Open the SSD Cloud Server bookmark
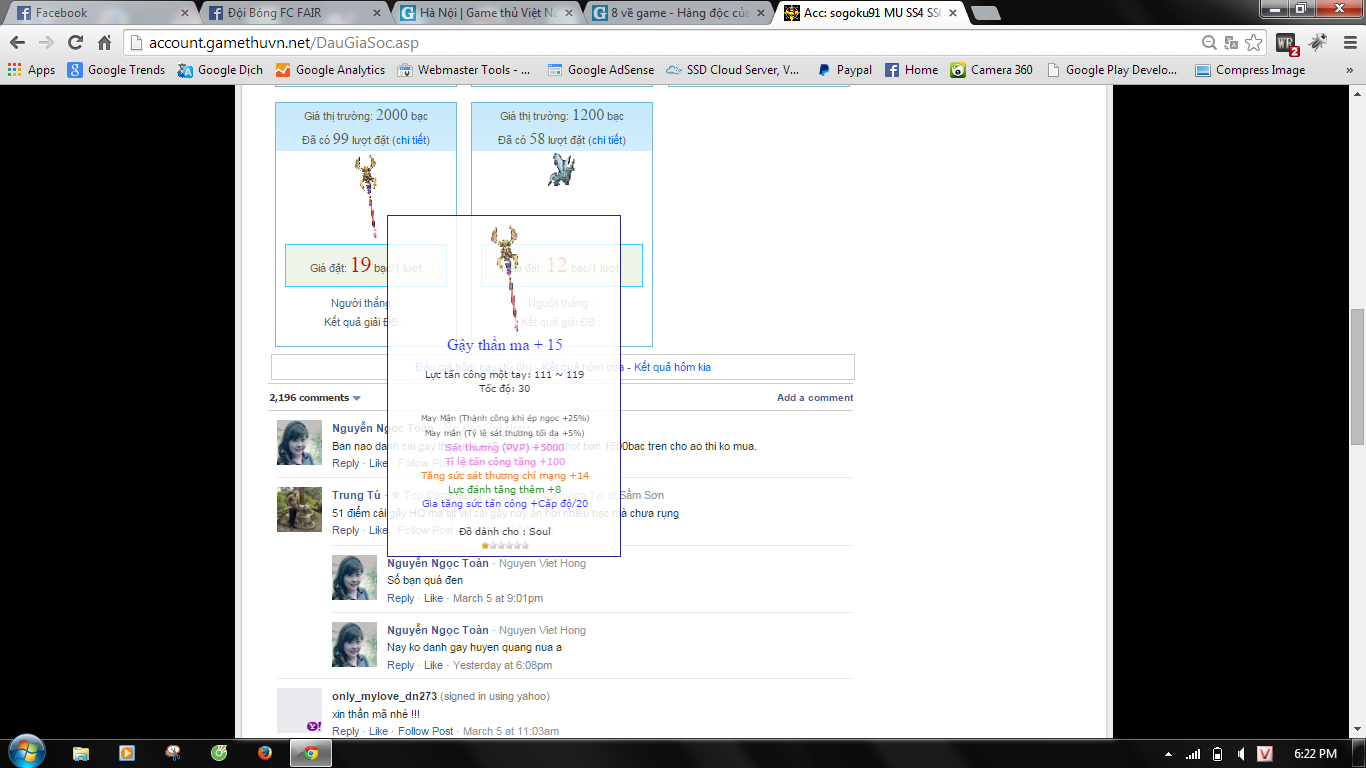The height and width of the screenshot is (768, 1366). 732,70
